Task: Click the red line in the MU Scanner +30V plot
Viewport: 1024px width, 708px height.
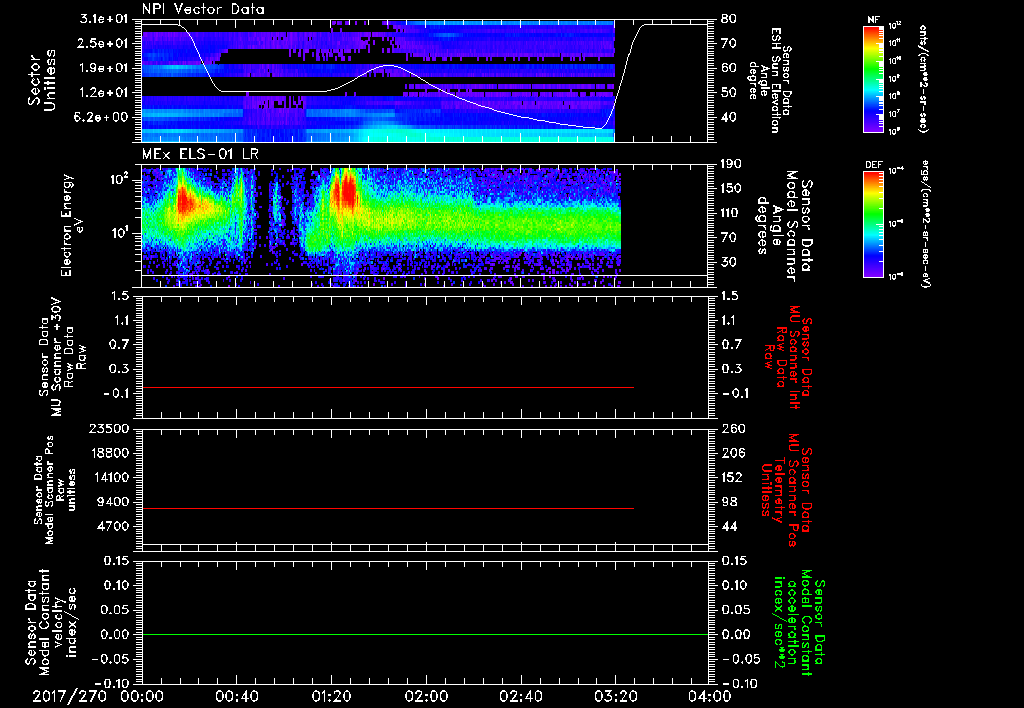Action: (x=388, y=387)
